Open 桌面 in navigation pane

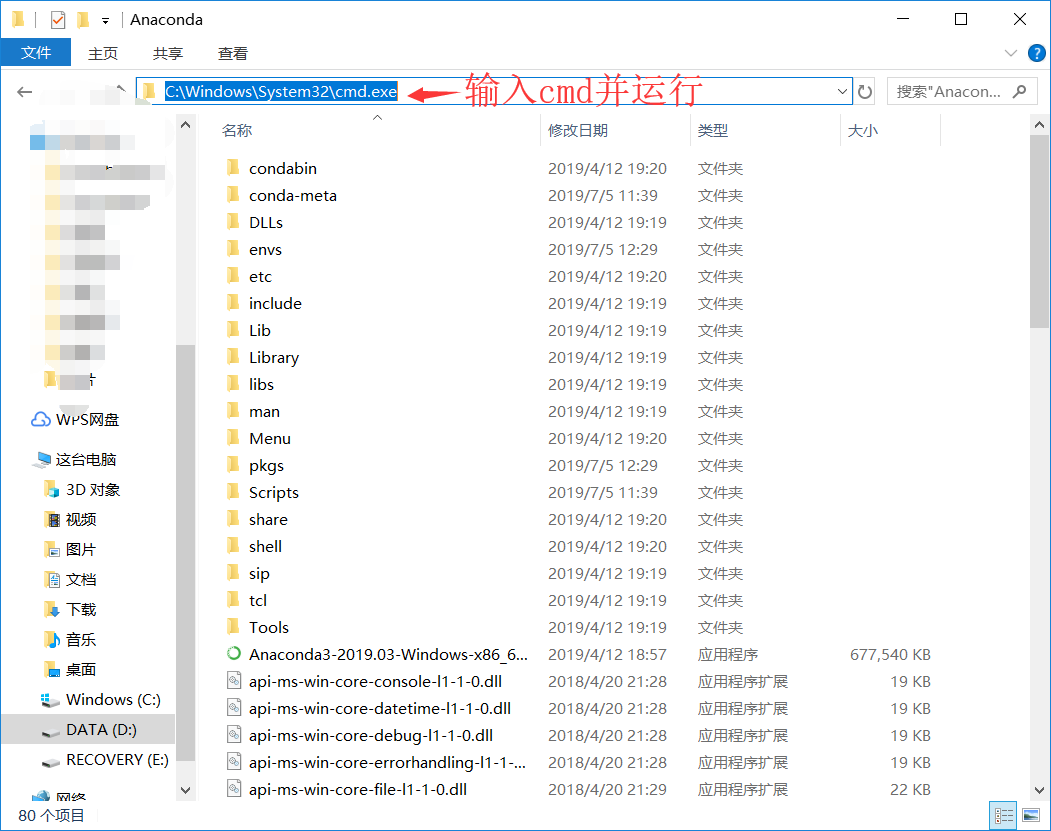pyautogui.click(x=81, y=669)
